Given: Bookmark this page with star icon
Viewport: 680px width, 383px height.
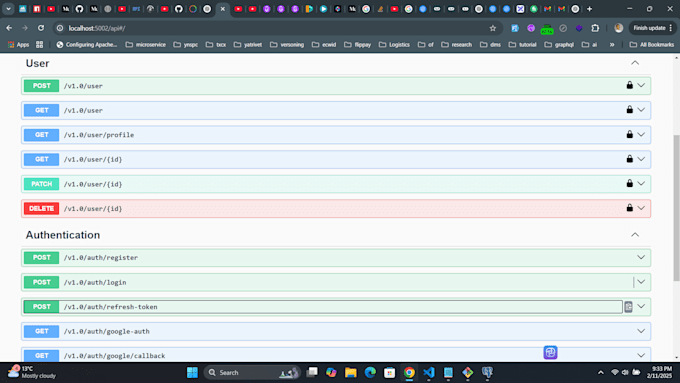Looking at the screenshot, I should (493, 28).
